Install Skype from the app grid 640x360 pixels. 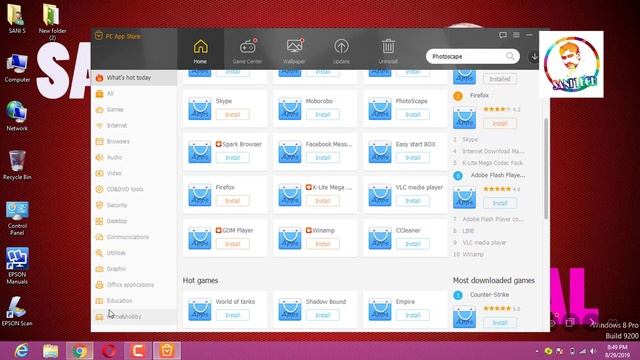[x=233, y=115]
